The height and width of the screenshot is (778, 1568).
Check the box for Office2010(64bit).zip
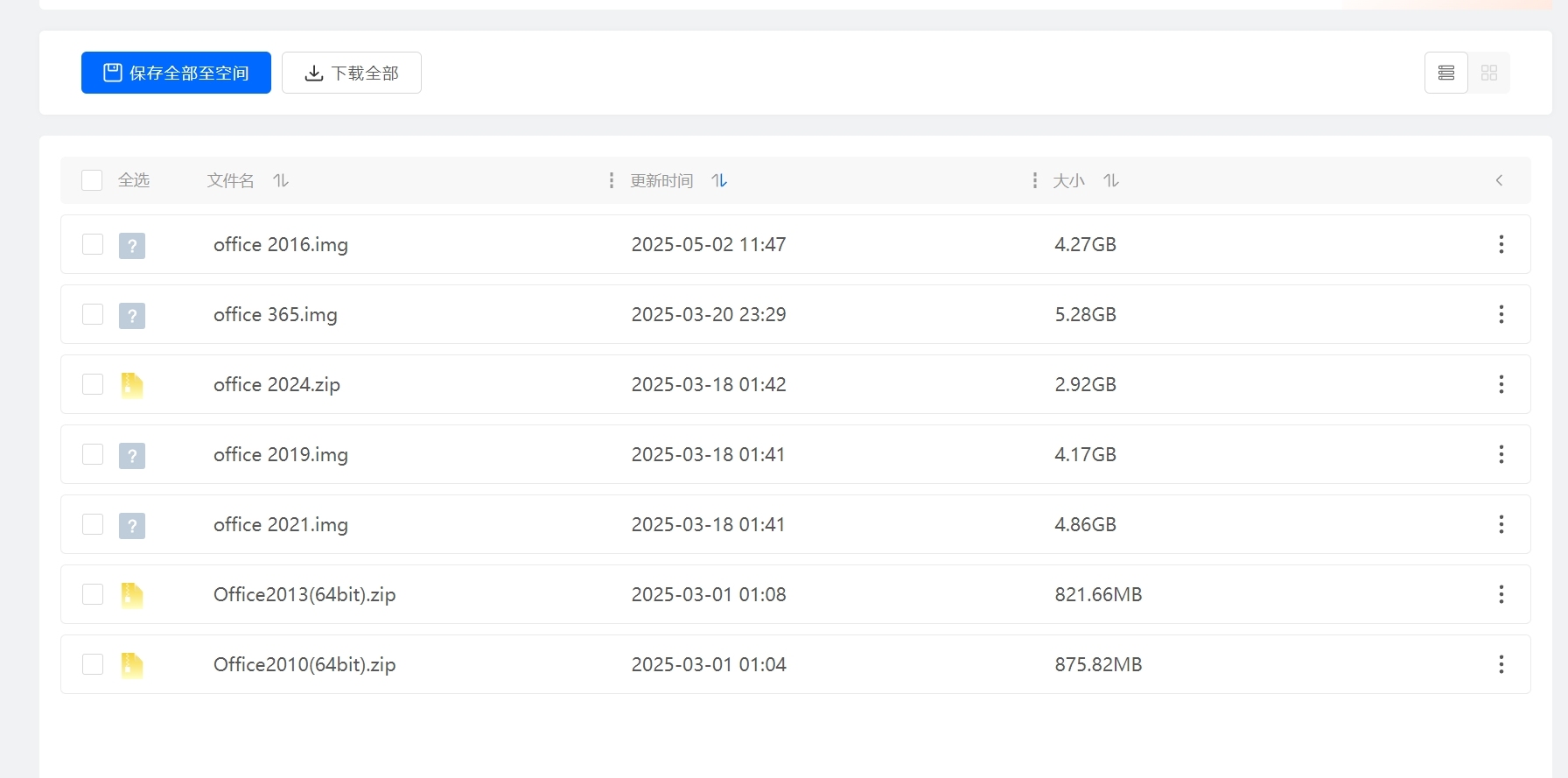pos(93,664)
